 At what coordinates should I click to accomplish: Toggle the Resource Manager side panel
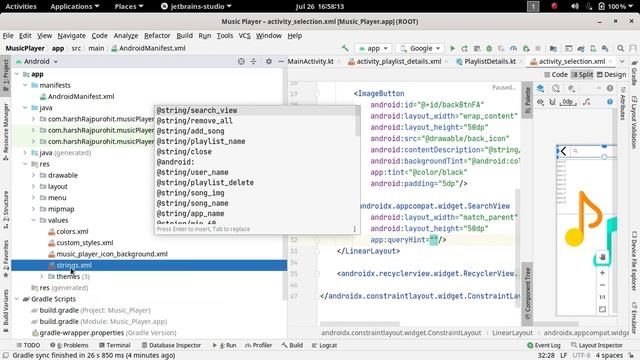pyautogui.click(x=6, y=131)
